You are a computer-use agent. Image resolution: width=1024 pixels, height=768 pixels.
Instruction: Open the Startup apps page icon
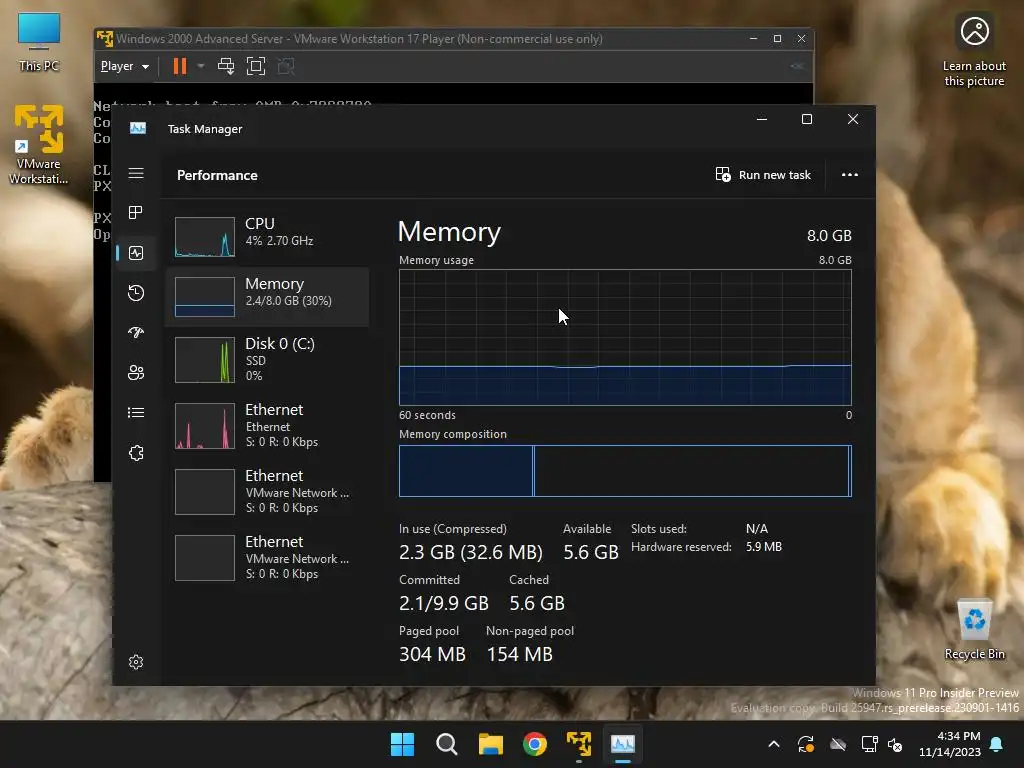(x=136, y=332)
